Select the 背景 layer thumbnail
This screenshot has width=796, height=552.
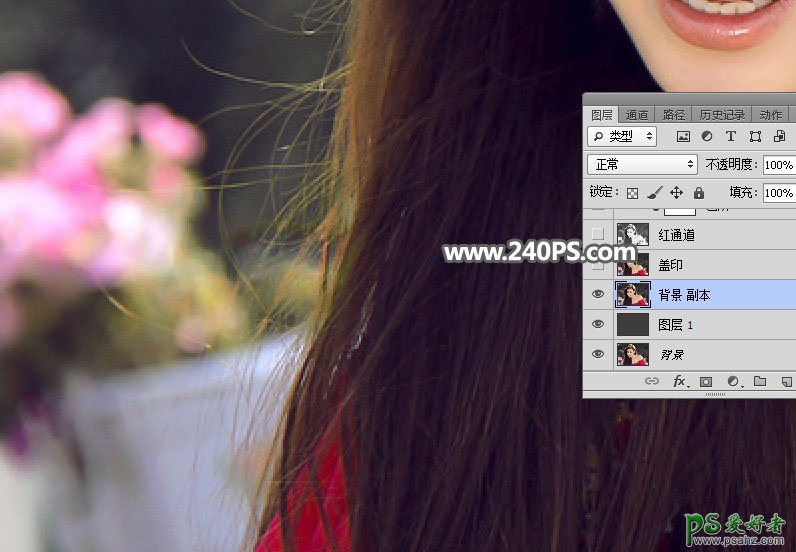(633, 354)
